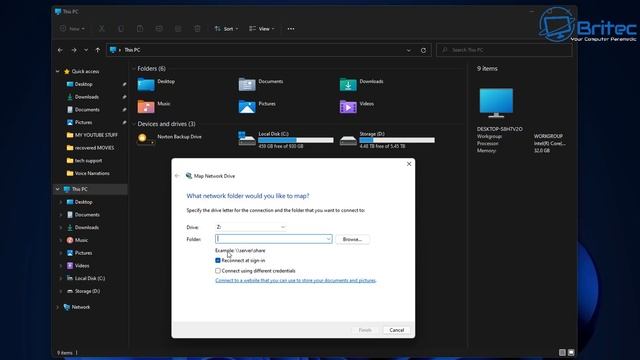640x360 pixels.
Task: Select Storage (D:) in sidebar
Action: [x=87, y=291]
